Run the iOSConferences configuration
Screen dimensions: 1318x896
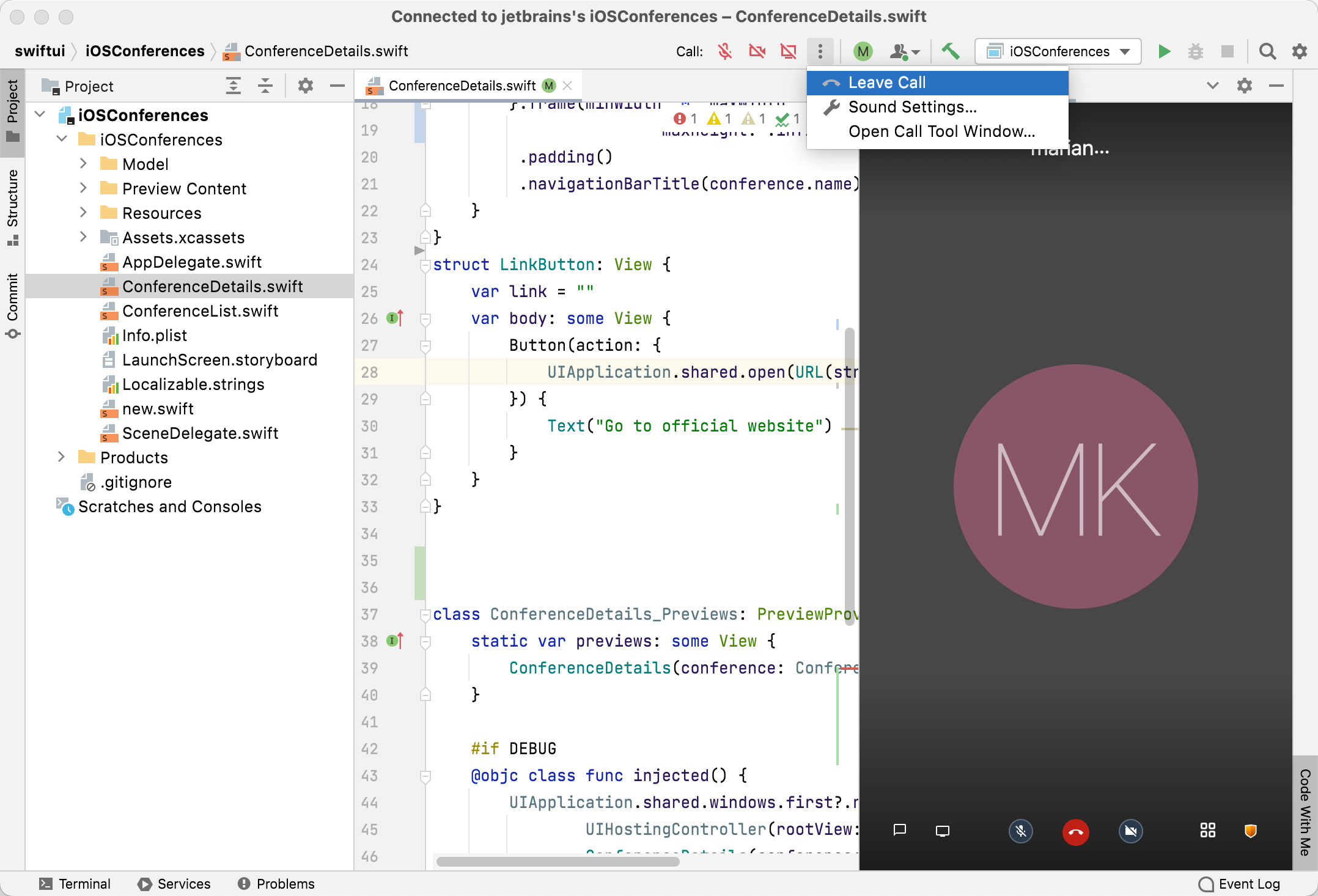pos(1164,51)
